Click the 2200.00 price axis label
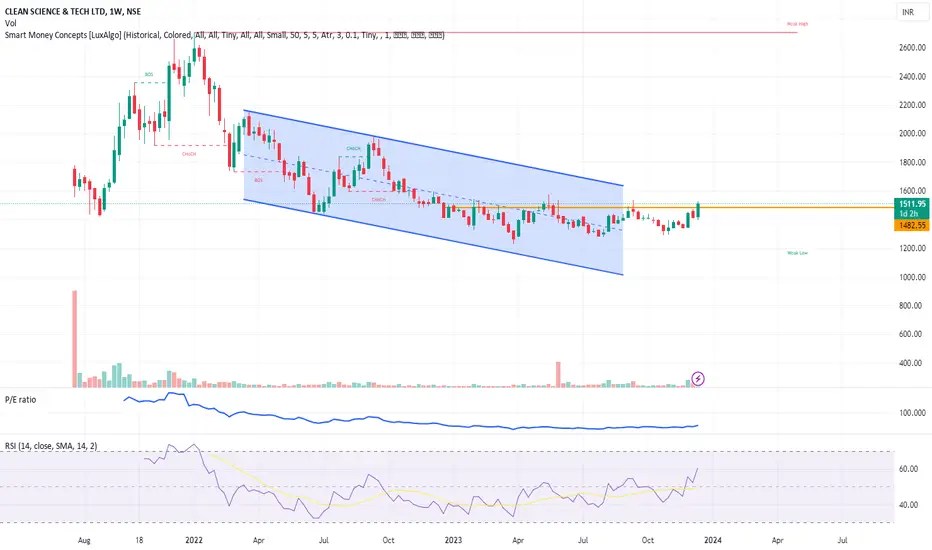The height and width of the screenshot is (550, 932). click(912, 105)
